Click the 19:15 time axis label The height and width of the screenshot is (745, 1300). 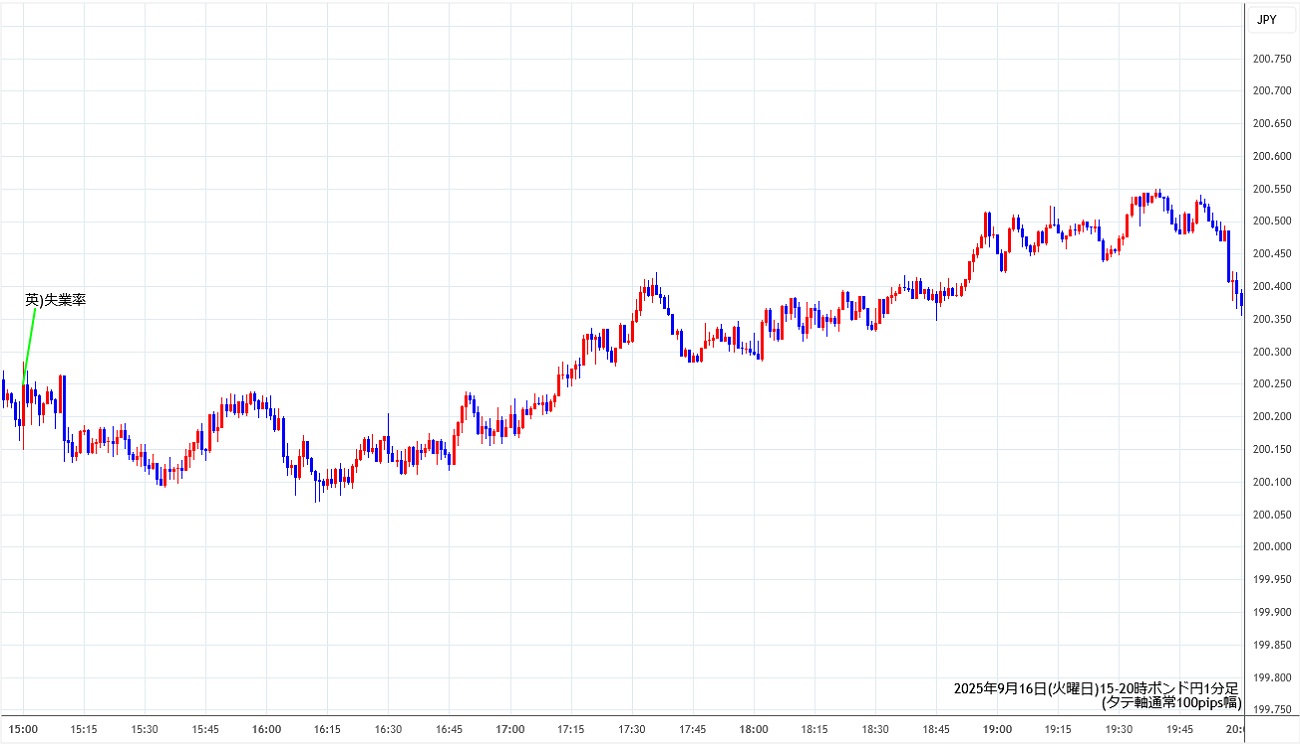point(1058,729)
